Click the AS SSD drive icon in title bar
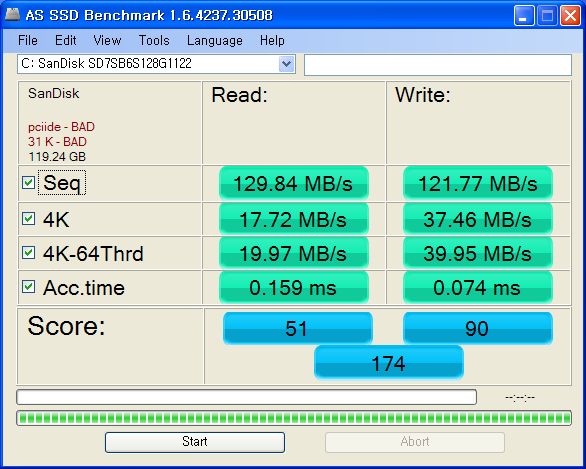The height and width of the screenshot is (469, 586). [12, 15]
